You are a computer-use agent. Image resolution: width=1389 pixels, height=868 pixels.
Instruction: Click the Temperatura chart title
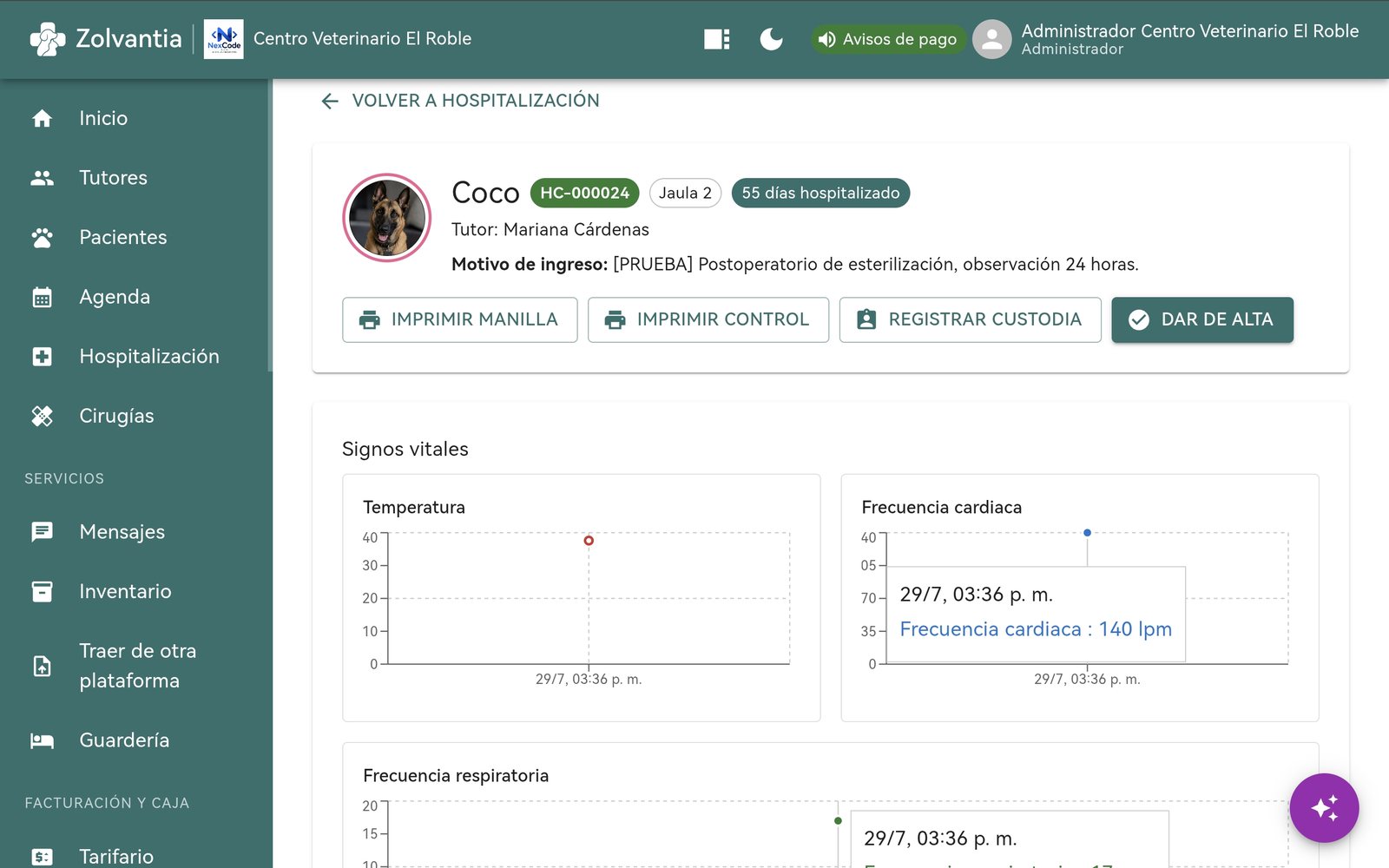point(414,508)
